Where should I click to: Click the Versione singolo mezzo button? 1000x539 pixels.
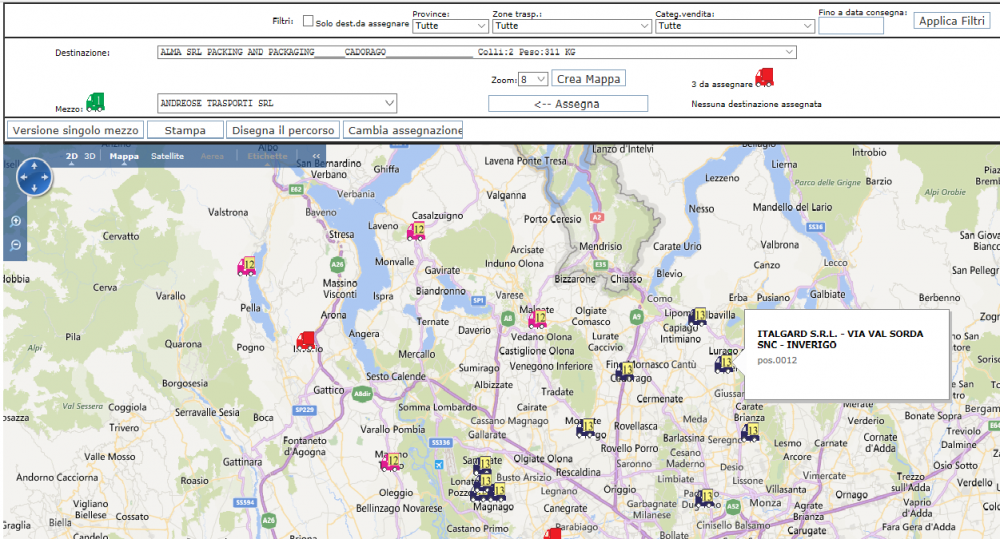(x=75, y=130)
